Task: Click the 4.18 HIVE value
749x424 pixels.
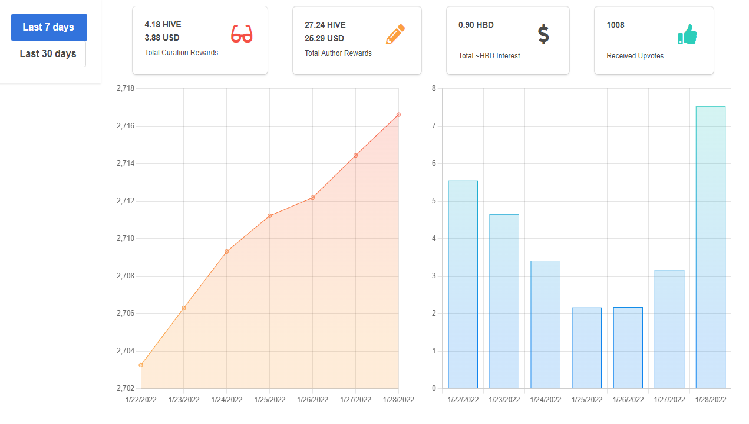Action: pos(163,24)
